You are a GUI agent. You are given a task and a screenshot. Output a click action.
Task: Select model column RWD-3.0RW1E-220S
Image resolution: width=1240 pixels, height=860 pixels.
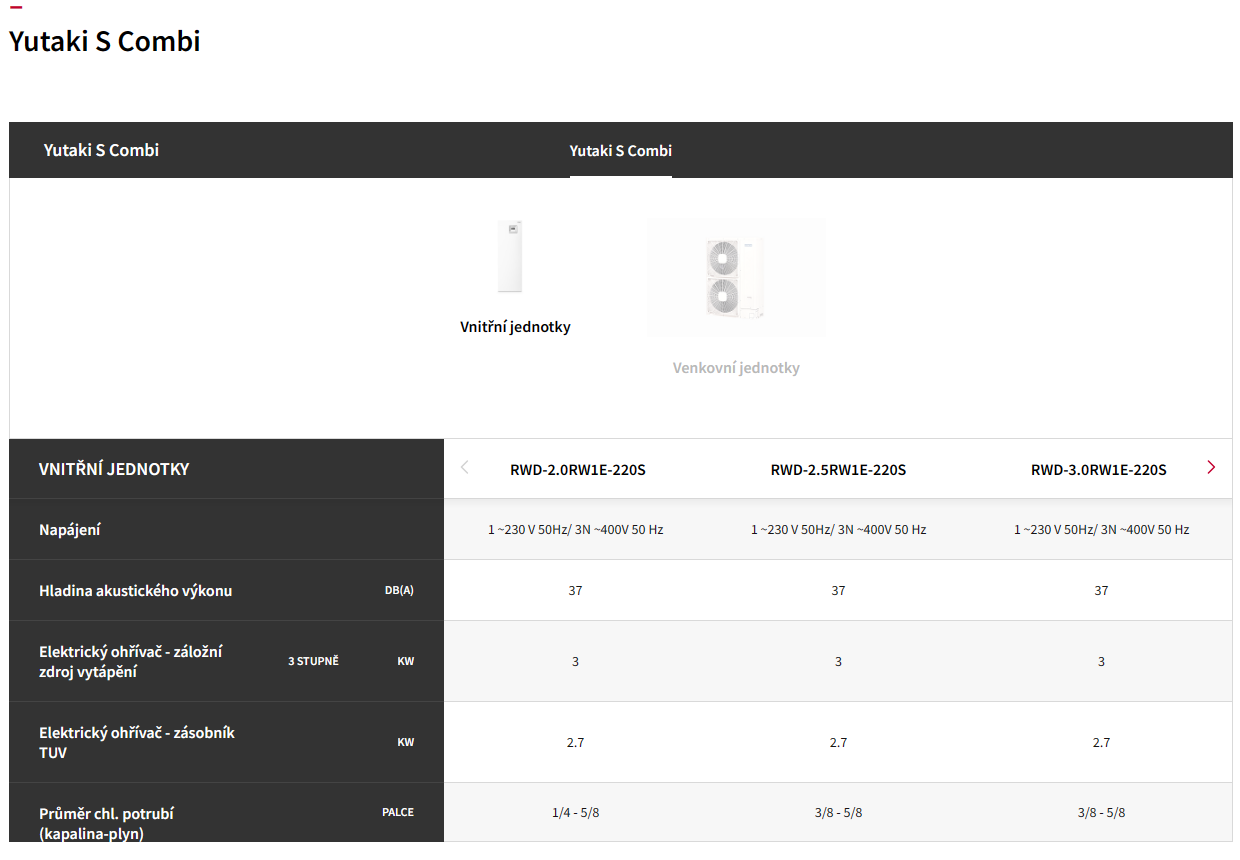1099,470
